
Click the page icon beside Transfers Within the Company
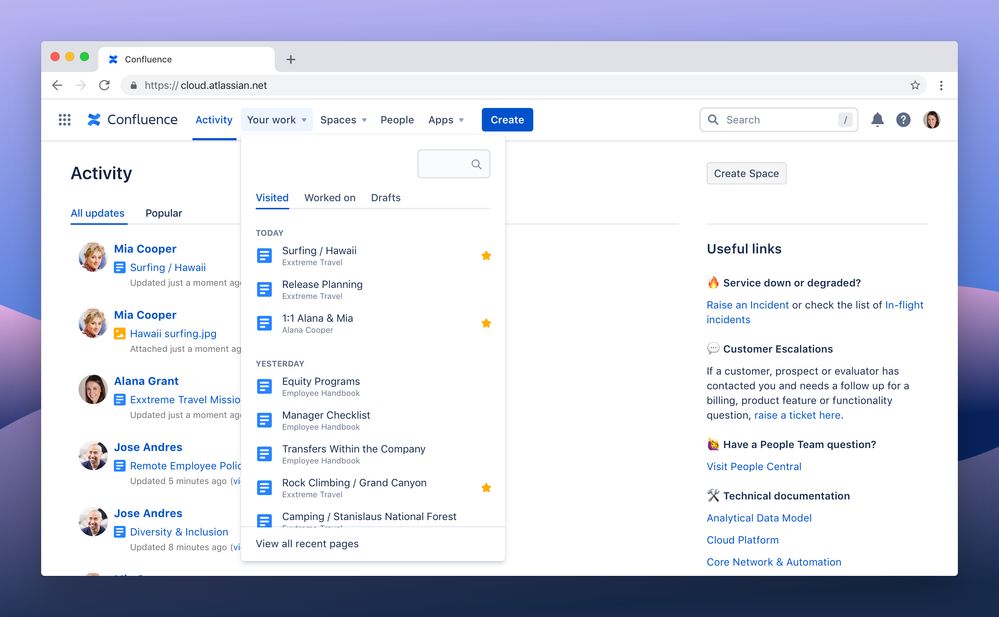click(x=264, y=454)
